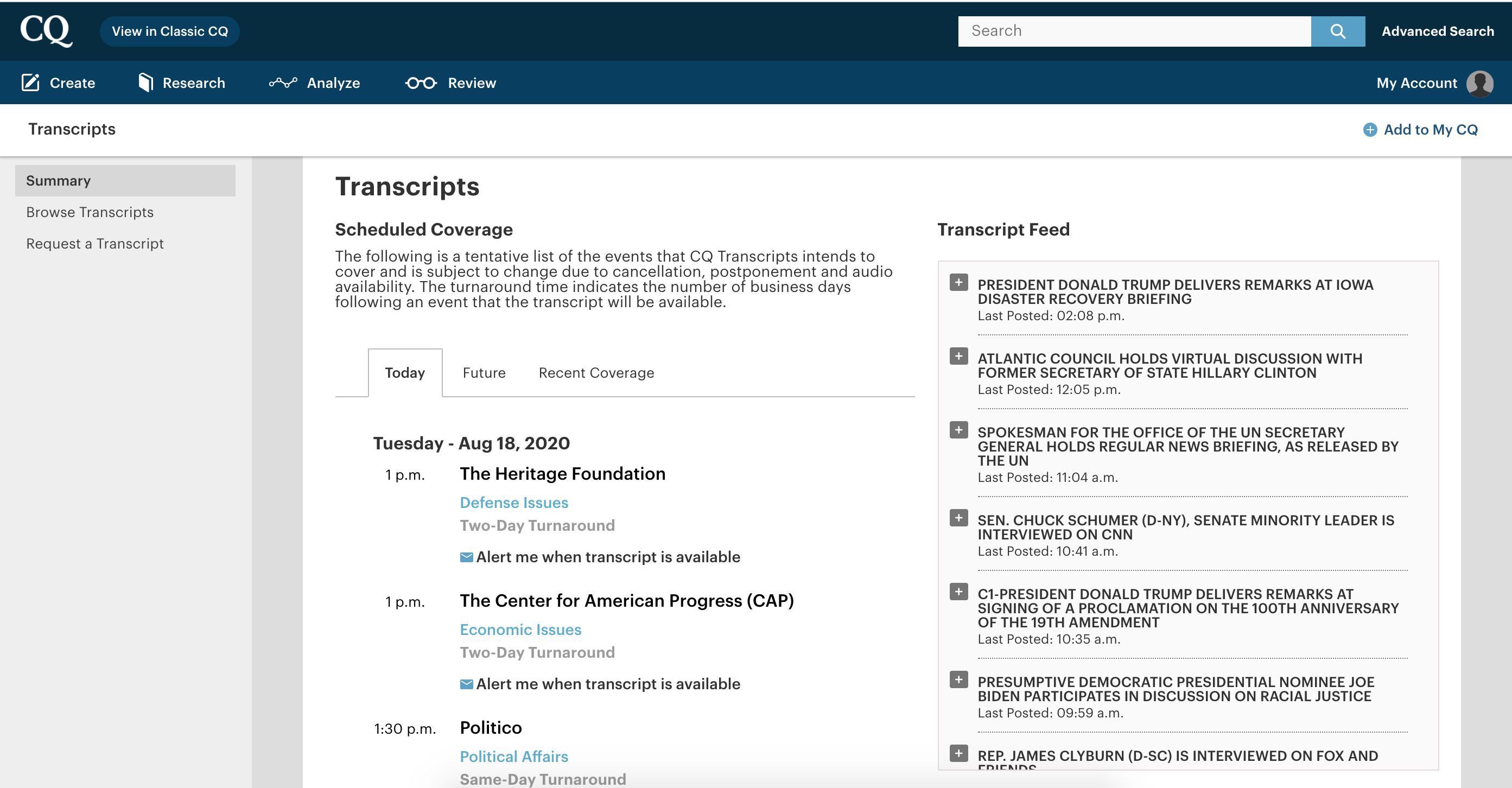Viewport: 1512px width, 788px height.
Task: Open the Political Affairs link
Action: coord(513,757)
